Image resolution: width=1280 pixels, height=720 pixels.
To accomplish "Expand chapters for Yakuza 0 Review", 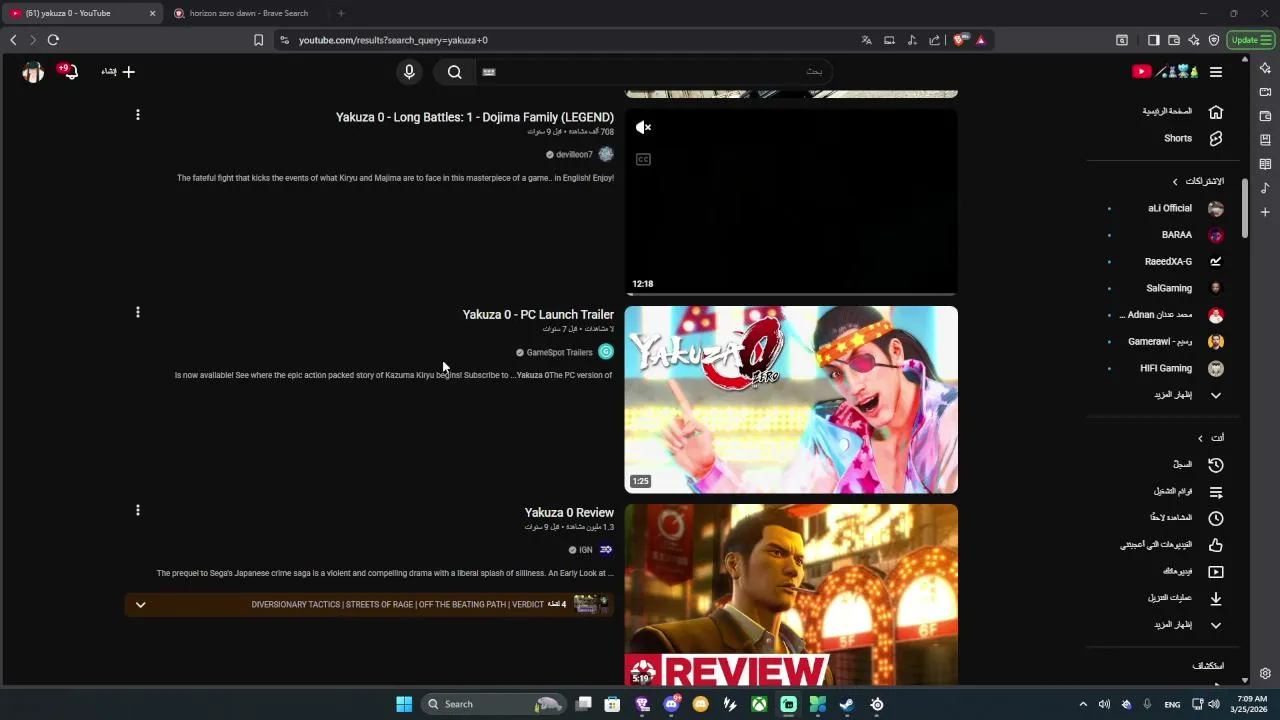I will pyautogui.click(x=140, y=604).
